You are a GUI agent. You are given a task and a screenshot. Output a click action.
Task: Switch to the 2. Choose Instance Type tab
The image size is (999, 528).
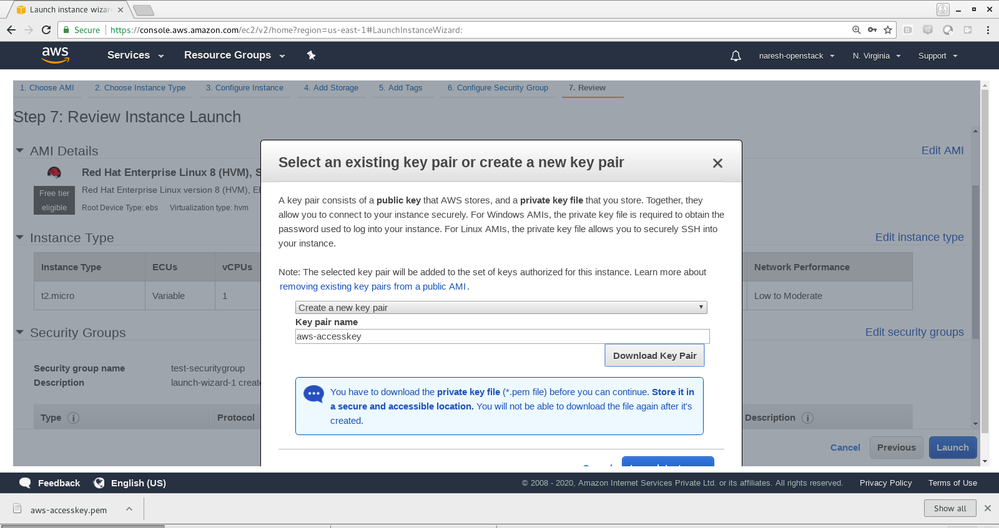[140, 88]
